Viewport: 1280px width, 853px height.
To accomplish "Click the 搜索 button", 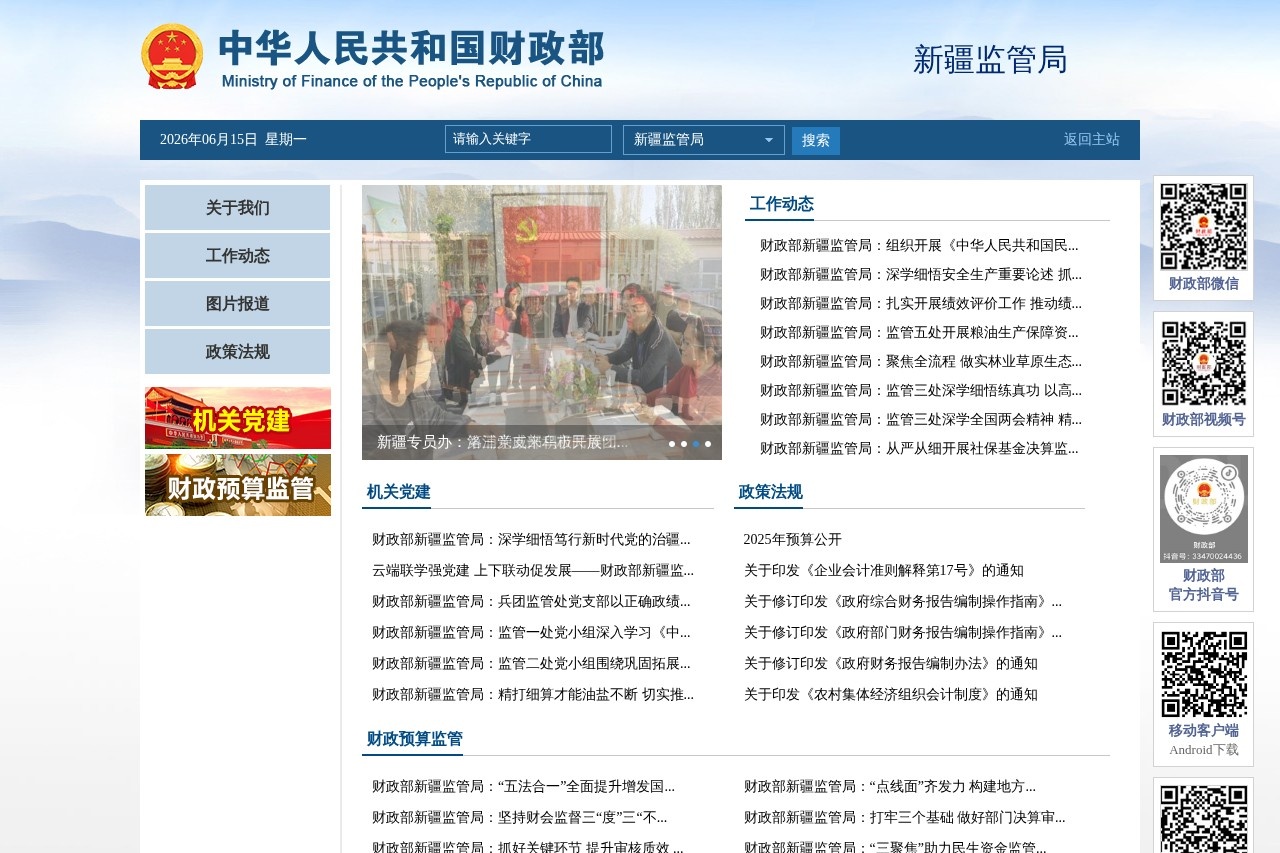I will pos(816,140).
